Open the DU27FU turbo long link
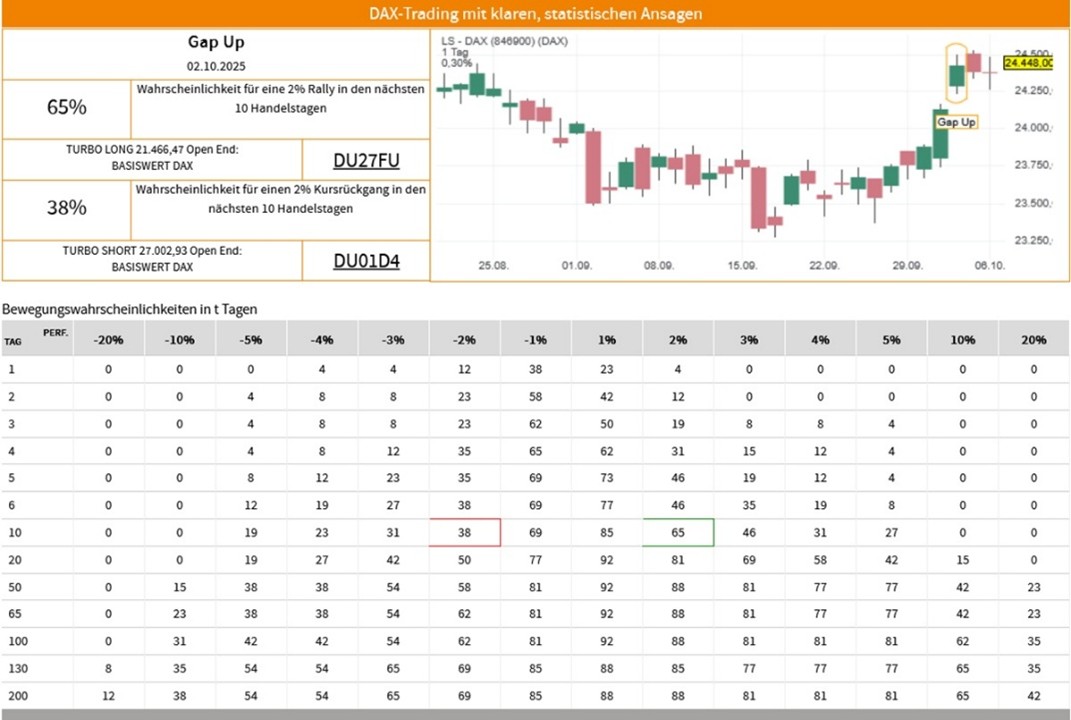 366,161
